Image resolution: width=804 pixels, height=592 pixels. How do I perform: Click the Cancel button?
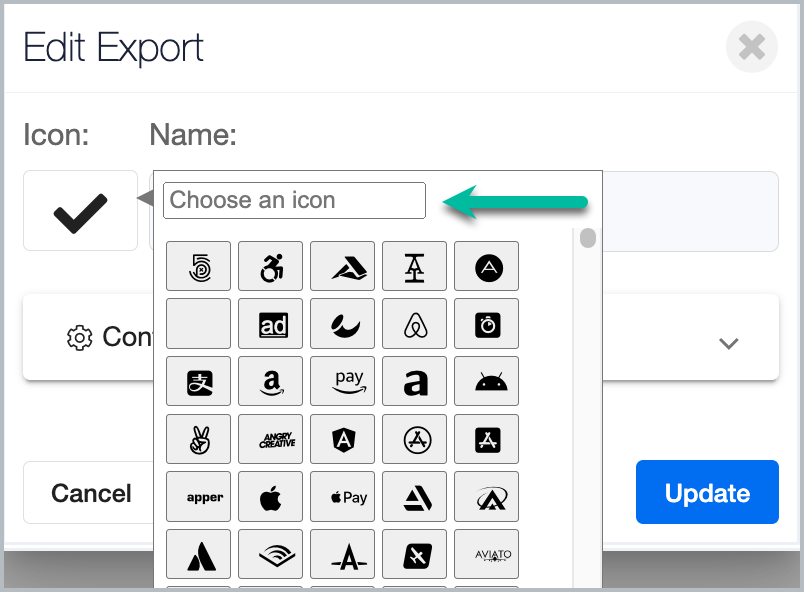pyautogui.click(x=91, y=493)
